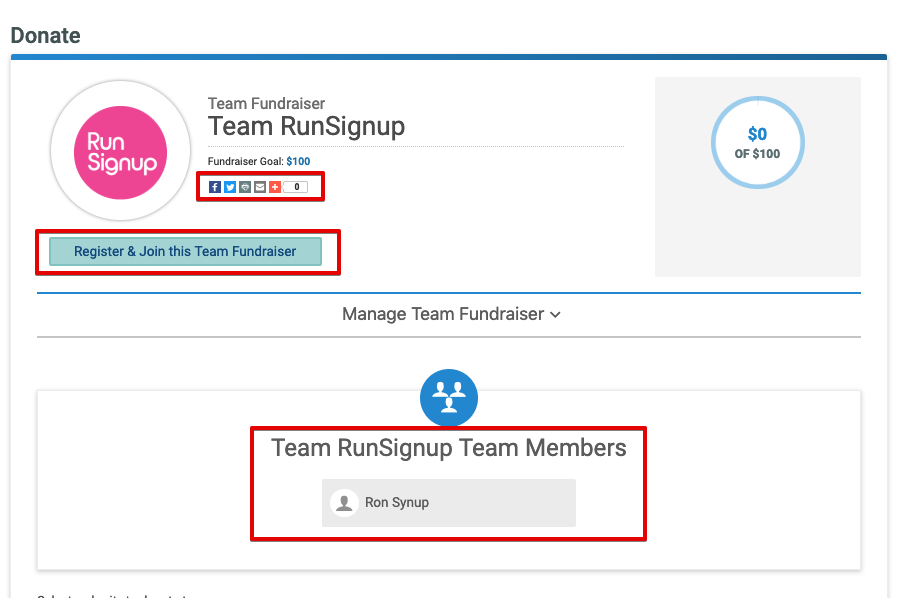Click the $0 of $100 progress ring
Viewport: 901px width, 598px height.
(x=758, y=142)
